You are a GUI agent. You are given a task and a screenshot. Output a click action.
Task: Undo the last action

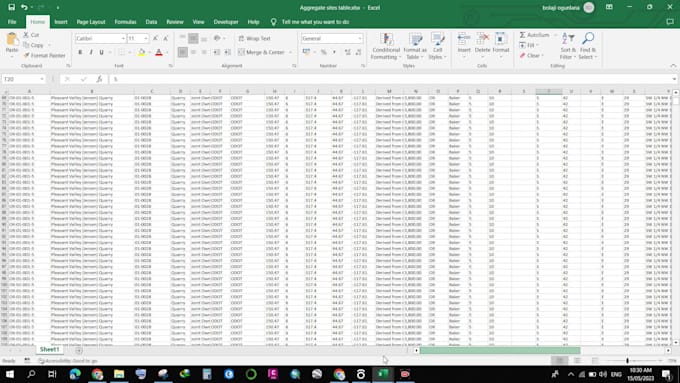pyautogui.click(x=24, y=7)
